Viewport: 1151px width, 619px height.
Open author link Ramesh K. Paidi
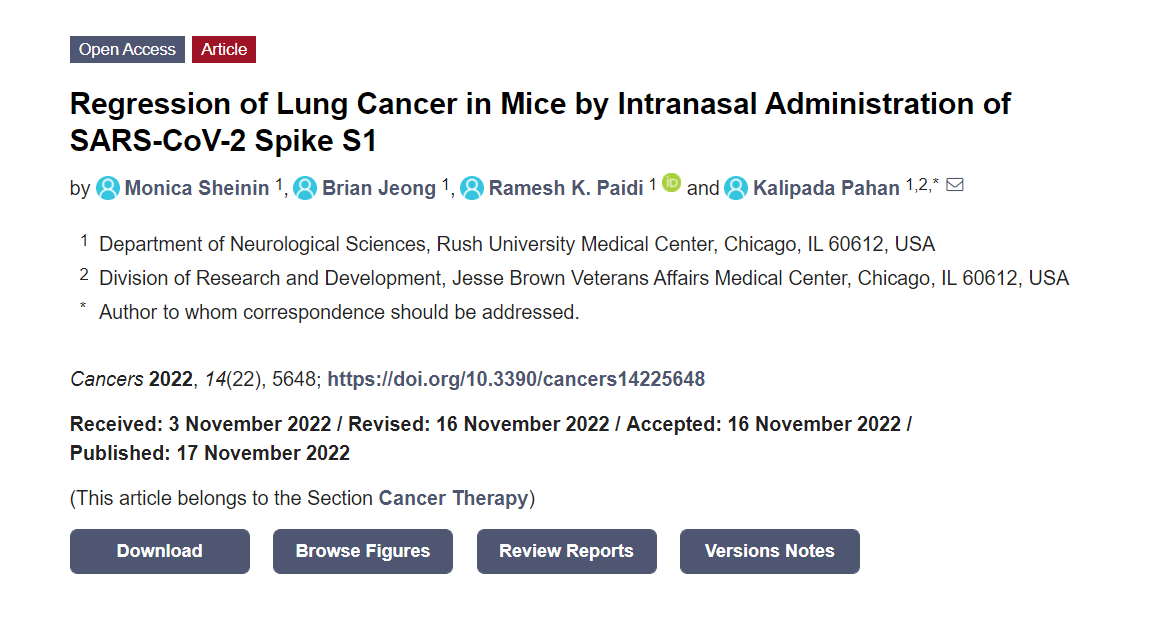point(566,188)
